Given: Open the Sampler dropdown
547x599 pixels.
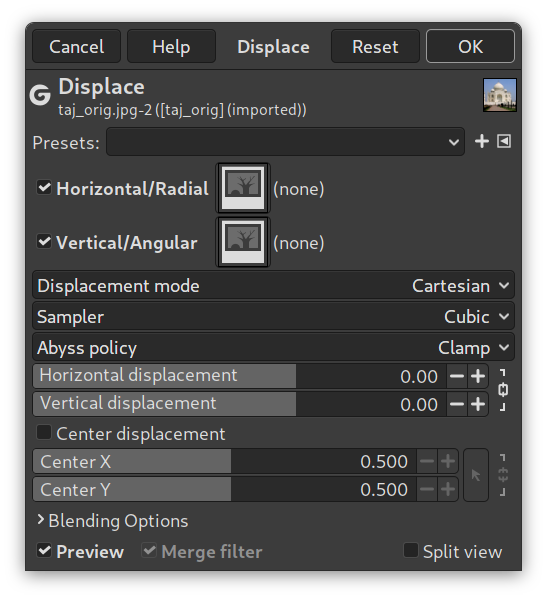Looking at the screenshot, I should coord(274,316).
